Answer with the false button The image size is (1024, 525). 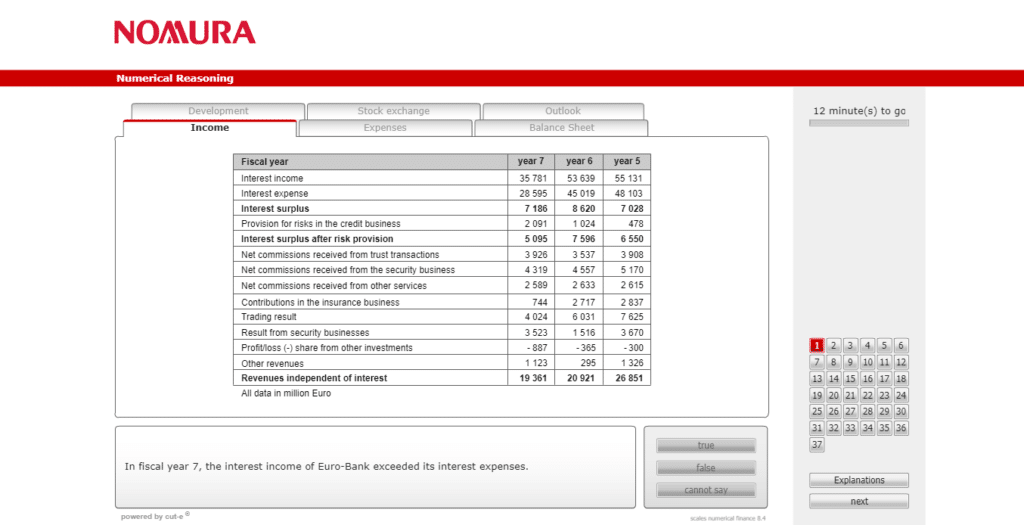(x=706, y=468)
